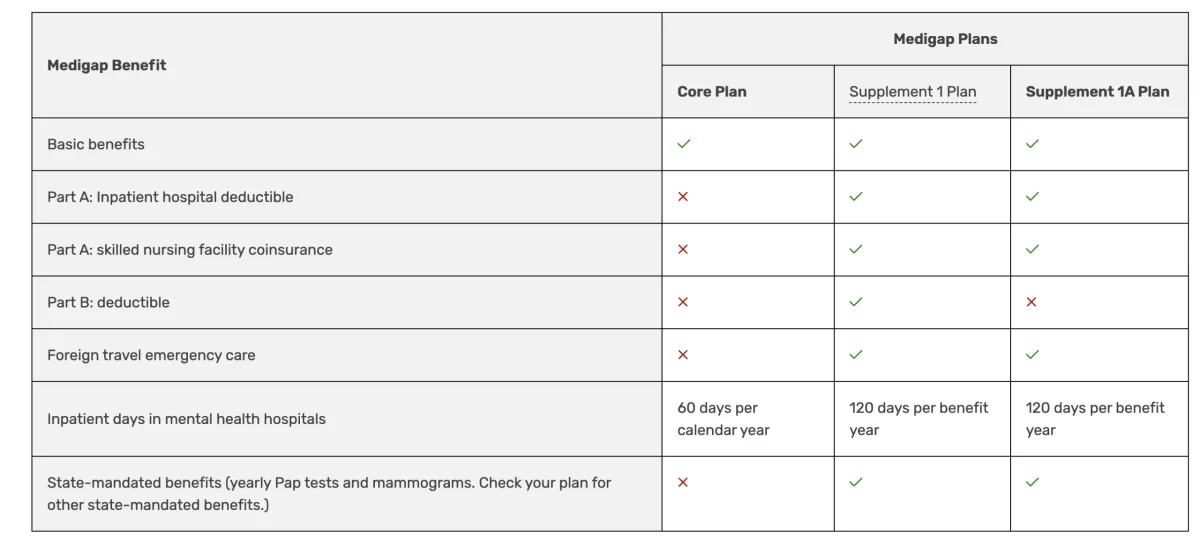Click Inpatient days in mental health hospitals row label
This screenshot has width=1200, height=540.
186,419
